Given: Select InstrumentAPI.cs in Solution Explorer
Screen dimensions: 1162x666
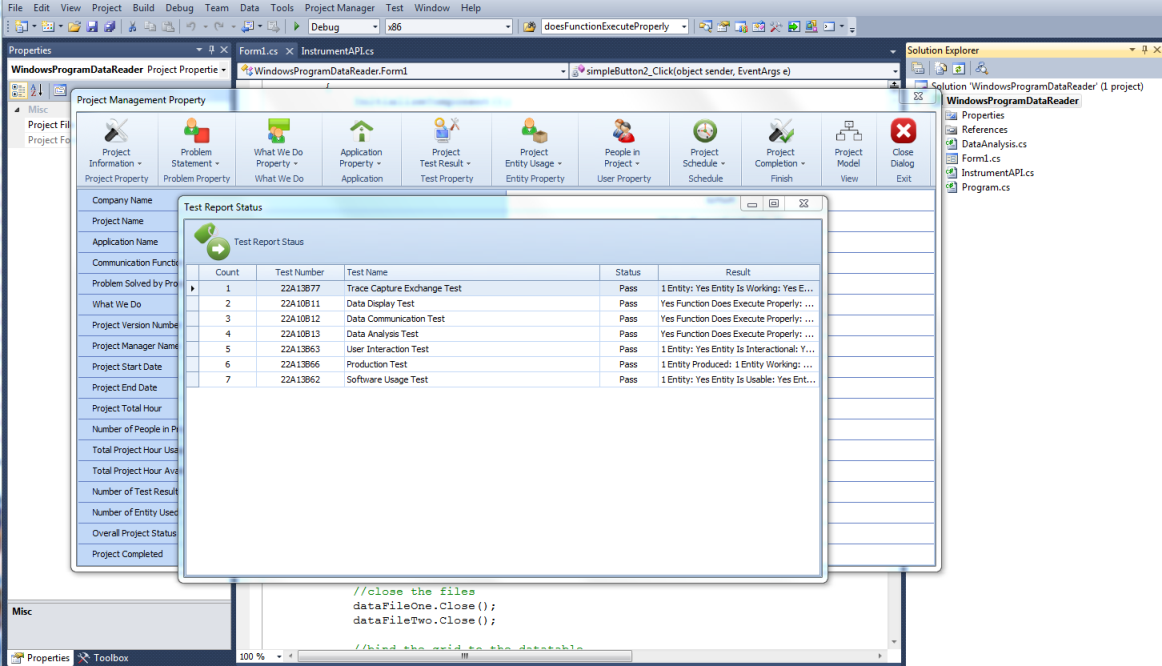Looking at the screenshot, I should (x=997, y=173).
